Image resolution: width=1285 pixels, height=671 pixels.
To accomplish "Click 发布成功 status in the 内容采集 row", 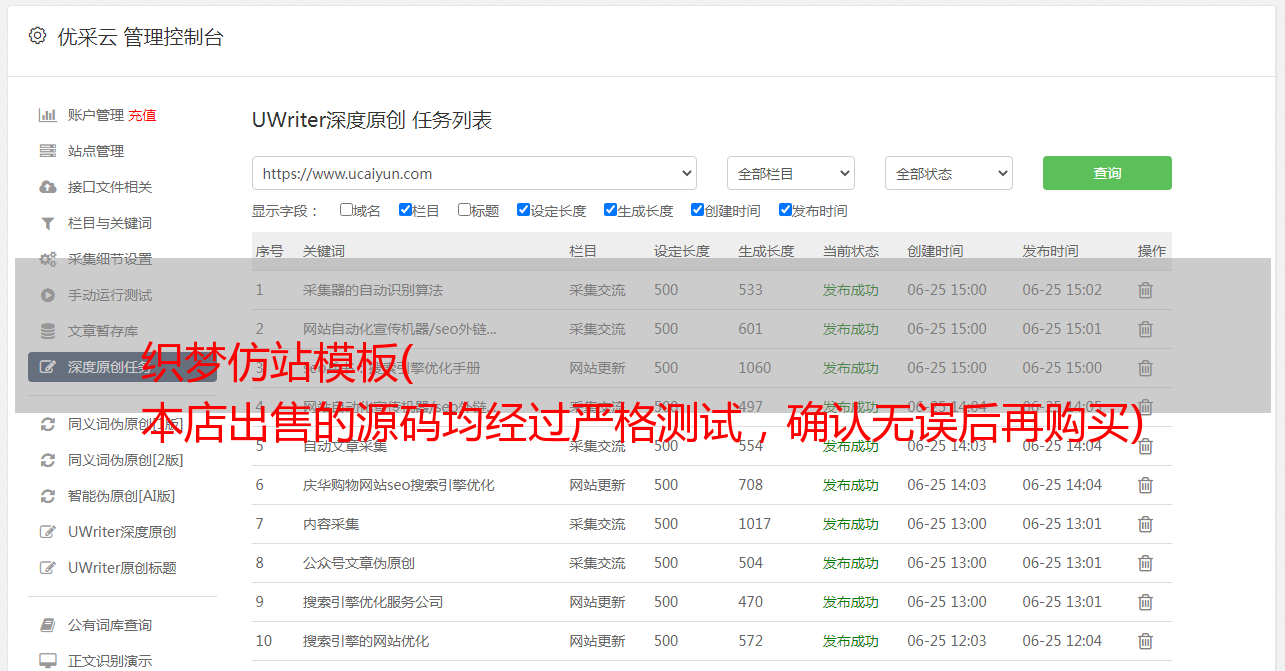I will tap(851, 524).
